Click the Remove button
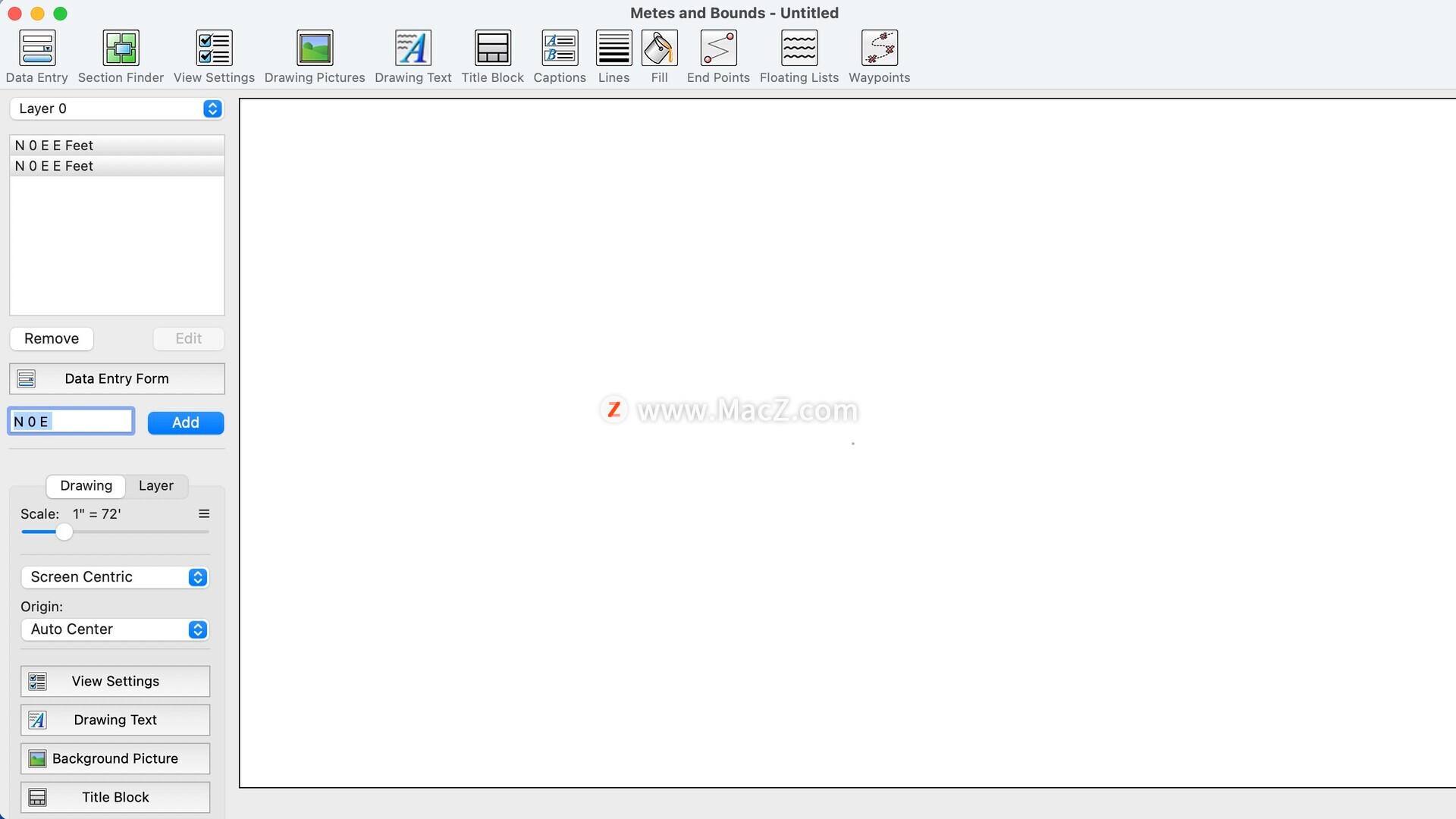Viewport: 1456px width, 819px height. [x=52, y=339]
